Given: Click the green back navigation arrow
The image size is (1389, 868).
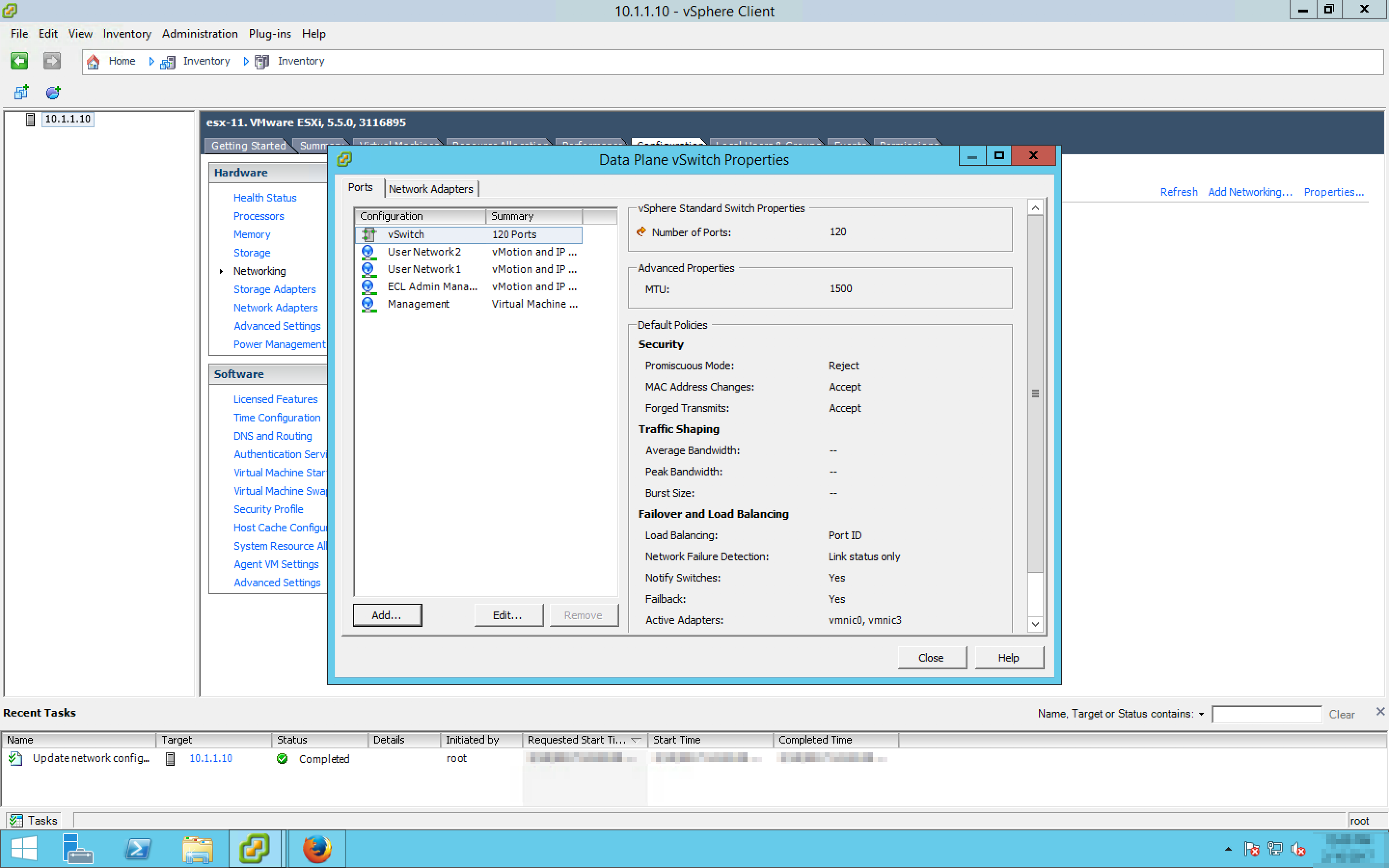Looking at the screenshot, I should click(x=19, y=61).
